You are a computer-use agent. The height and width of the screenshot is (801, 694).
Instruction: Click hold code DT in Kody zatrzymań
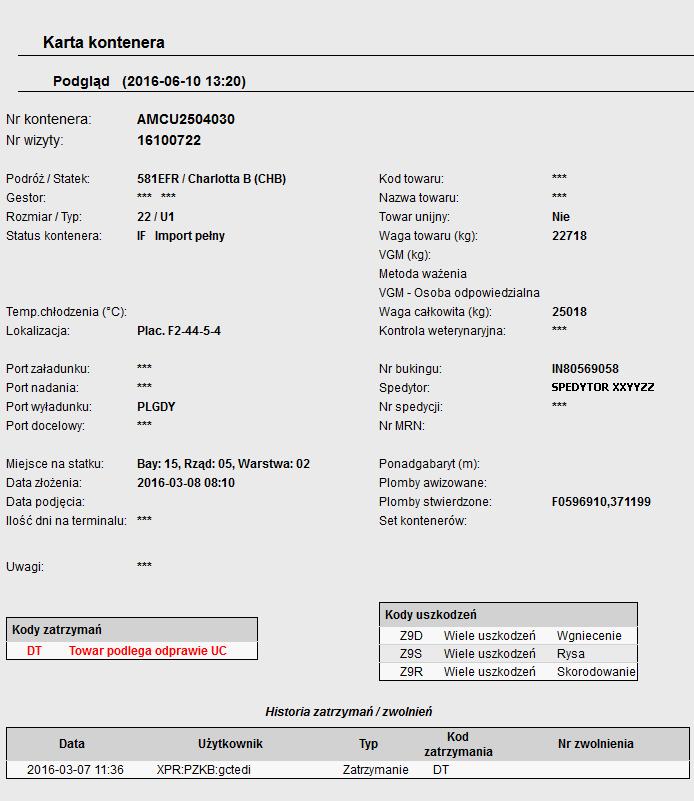tap(34, 651)
